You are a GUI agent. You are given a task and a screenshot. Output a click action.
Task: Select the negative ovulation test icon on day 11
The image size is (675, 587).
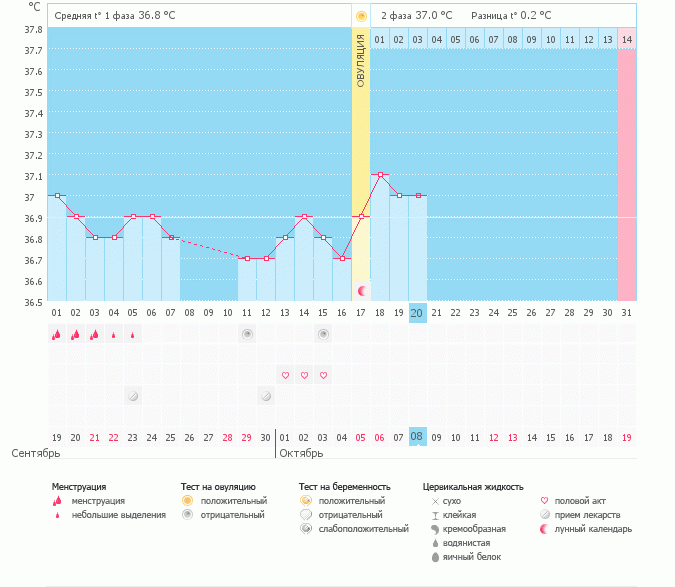246,334
